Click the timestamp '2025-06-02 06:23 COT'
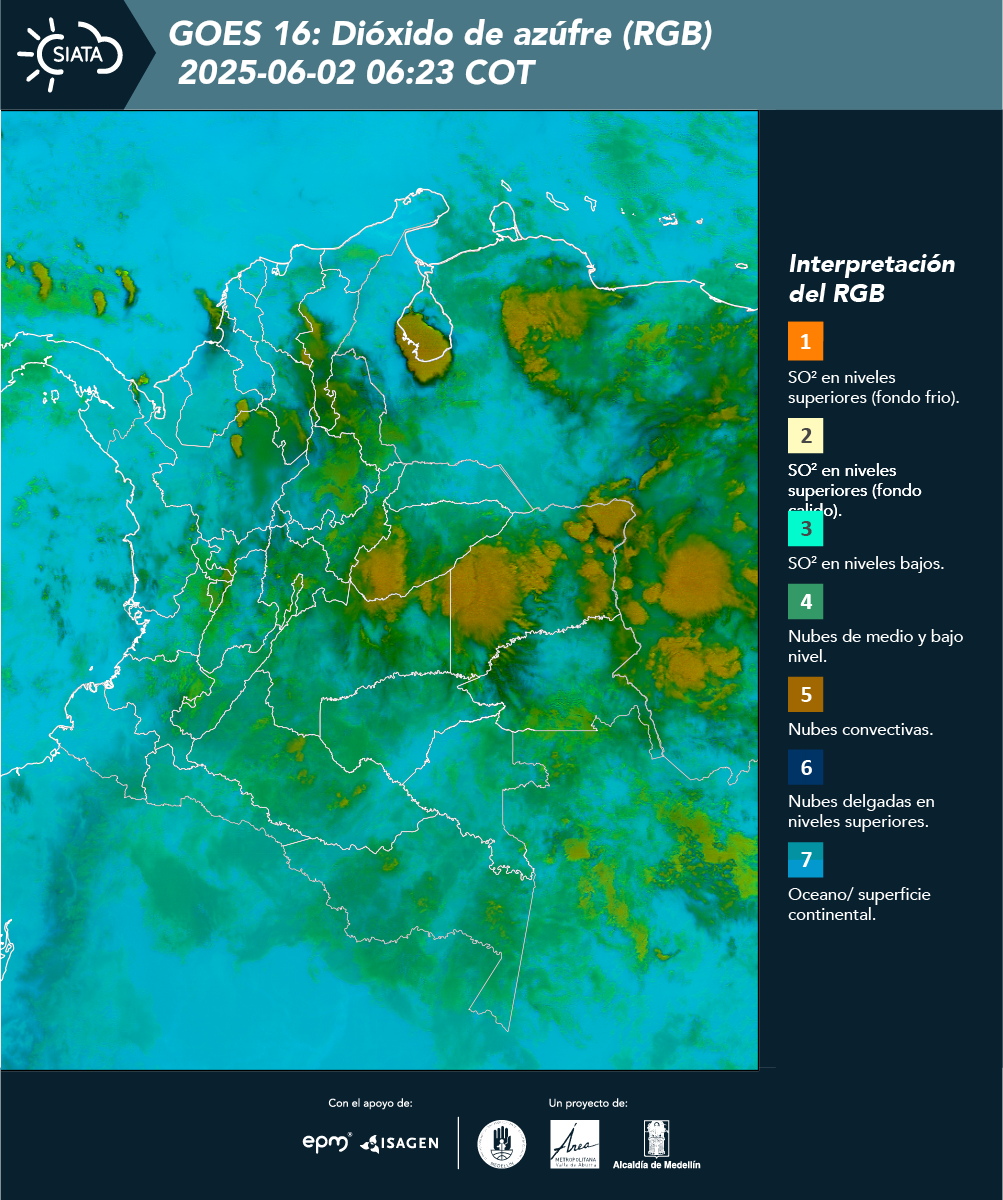 click(x=356, y=73)
